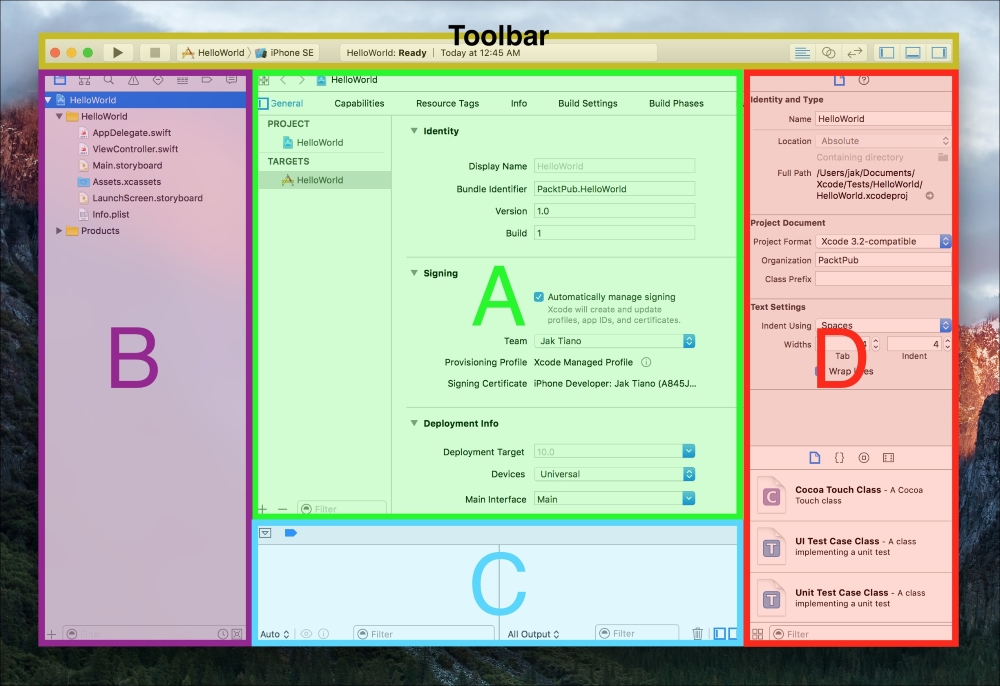Click the Bundle Identifier field
Image resolution: width=1000 pixels, height=686 pixels.
[614, 189]
